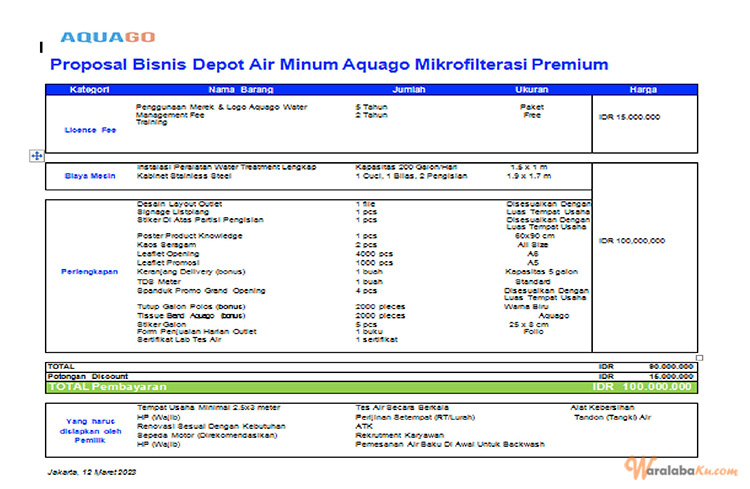The width and height of the screenshot is (750, 489).
Task: Click 'Sertifikat Lab Tes Air'
Action: (179, 340)
